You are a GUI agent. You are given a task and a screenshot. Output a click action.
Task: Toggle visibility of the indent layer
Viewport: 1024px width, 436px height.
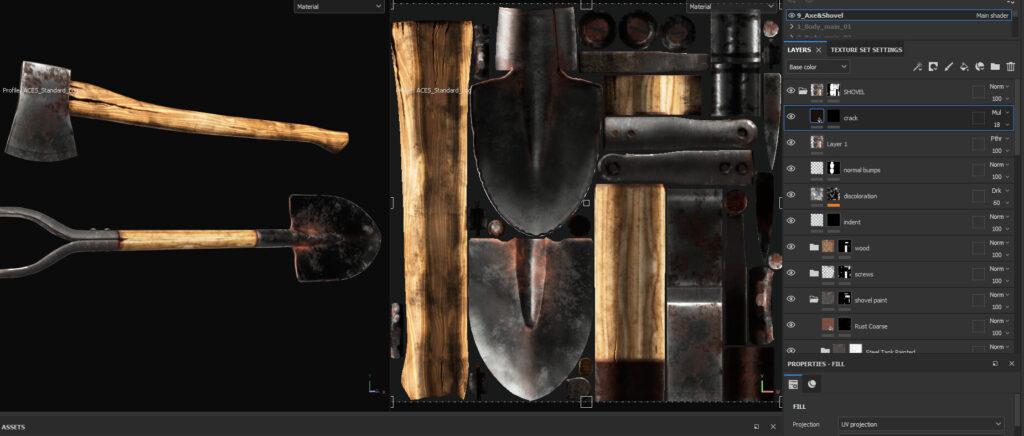(x=791, y=221)
